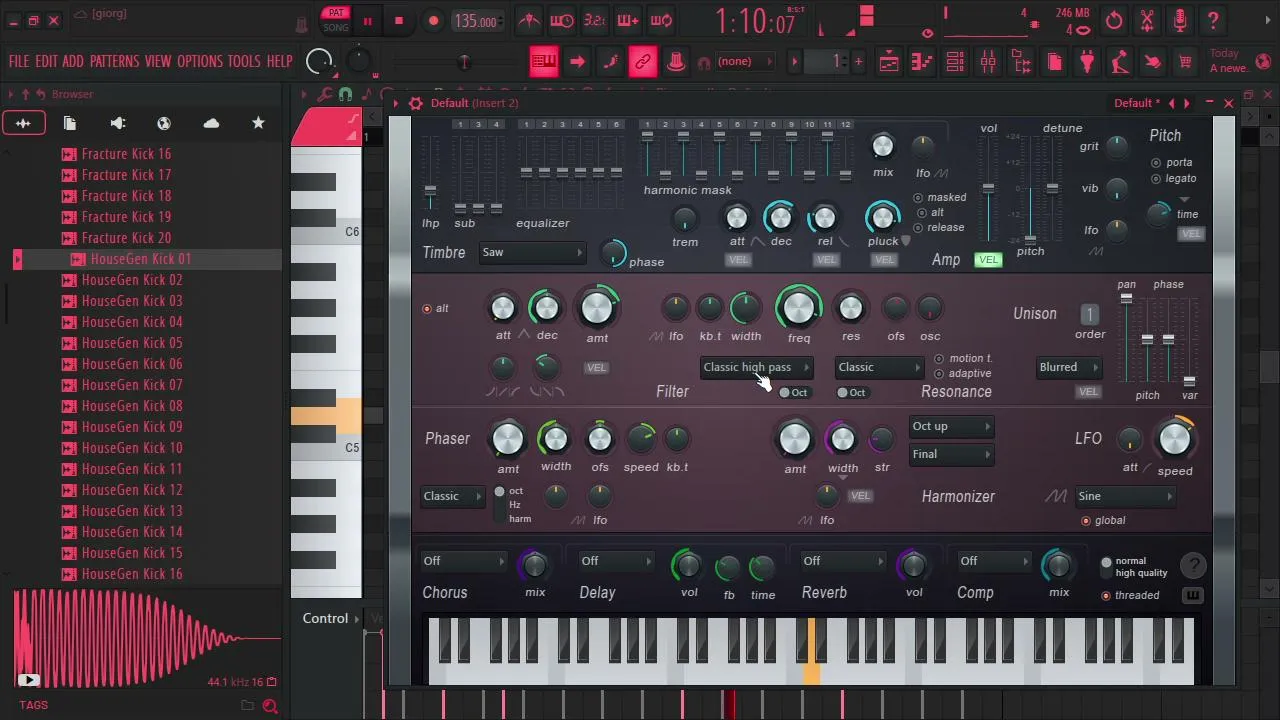Toggle the link controller chain icon
The height and width of the screenshot is (720, 1280).
(x=643, y=62)
